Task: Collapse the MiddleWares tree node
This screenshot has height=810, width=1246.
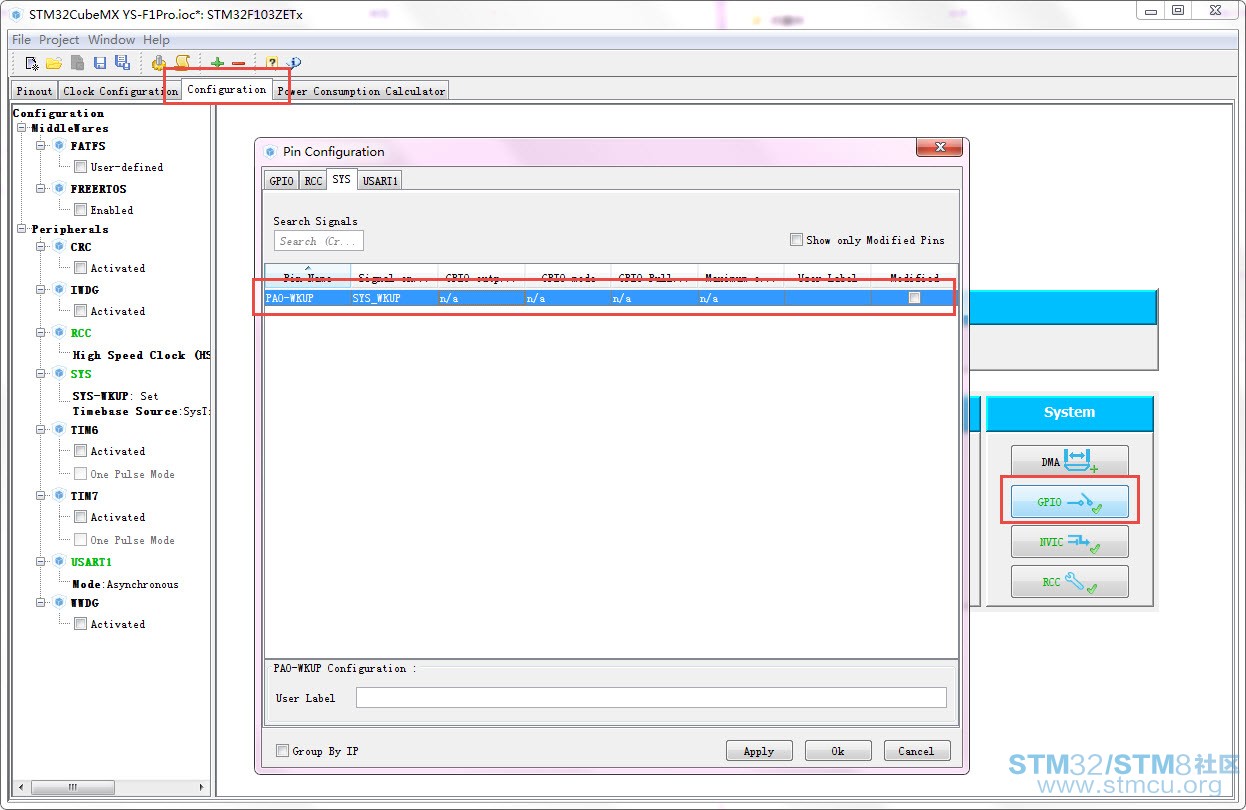Action: coord(21,128)
